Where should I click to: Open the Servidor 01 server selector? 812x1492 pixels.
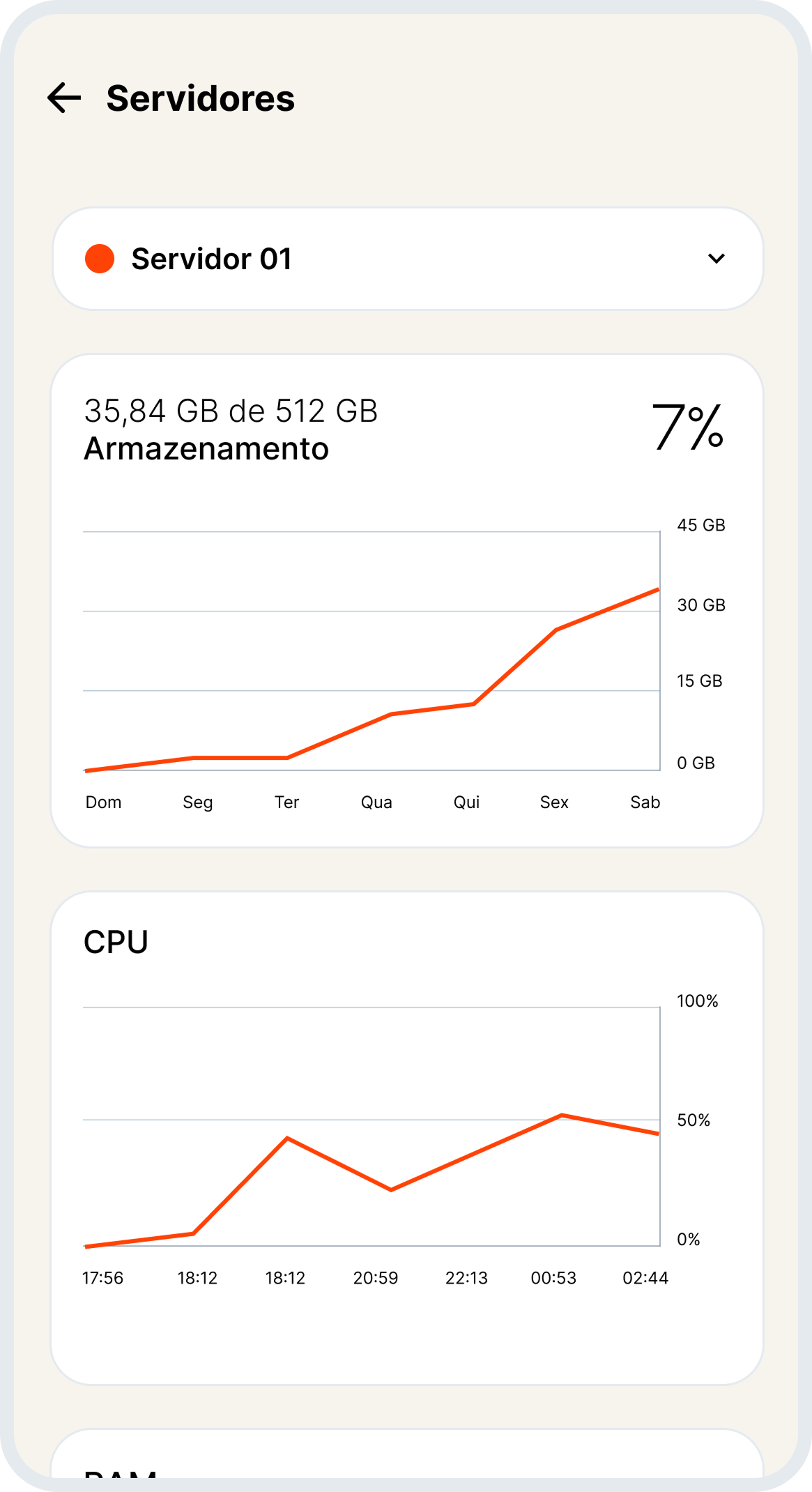click(408, 259)
